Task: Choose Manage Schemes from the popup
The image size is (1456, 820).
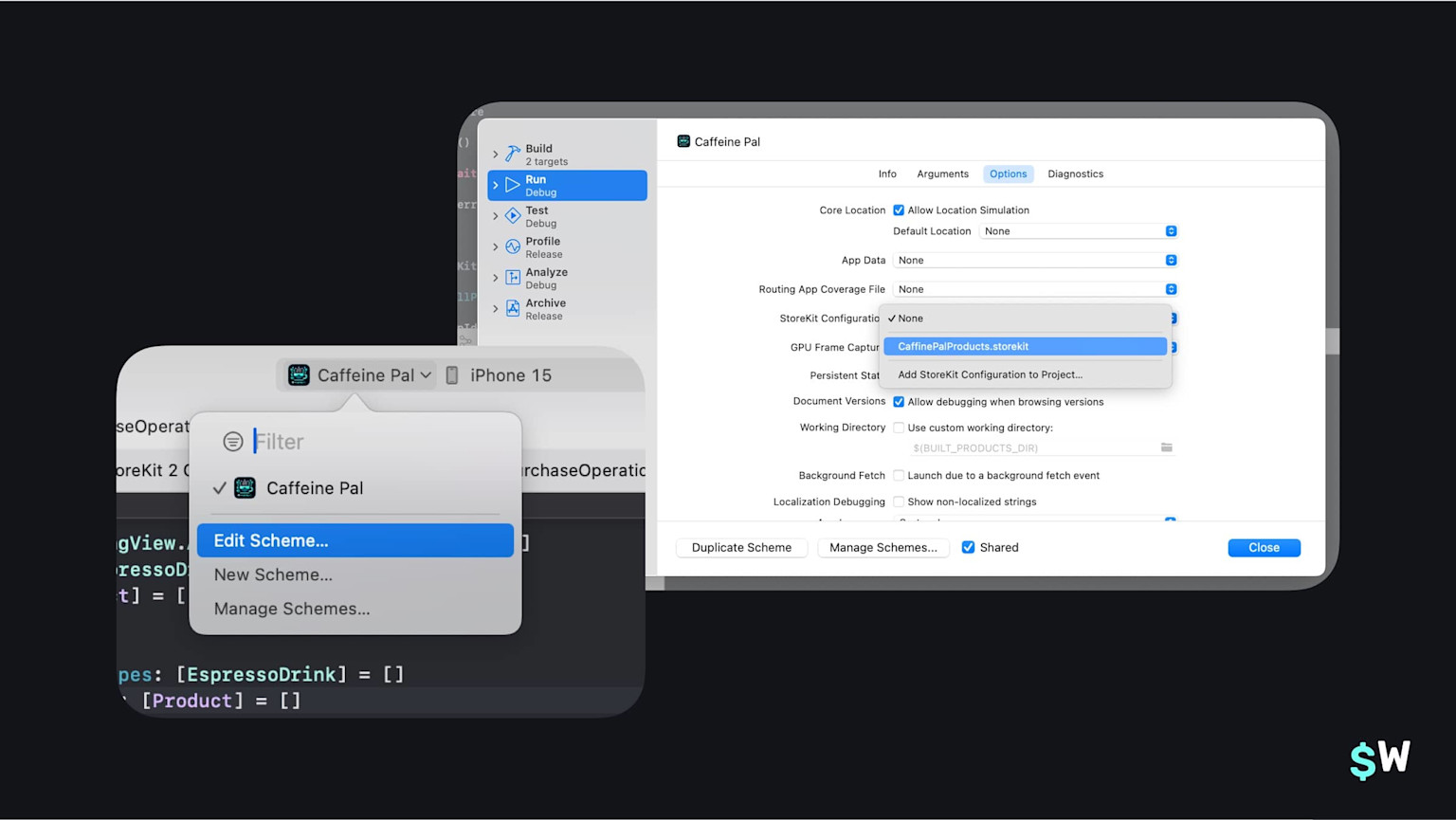Action: (355, 609)
